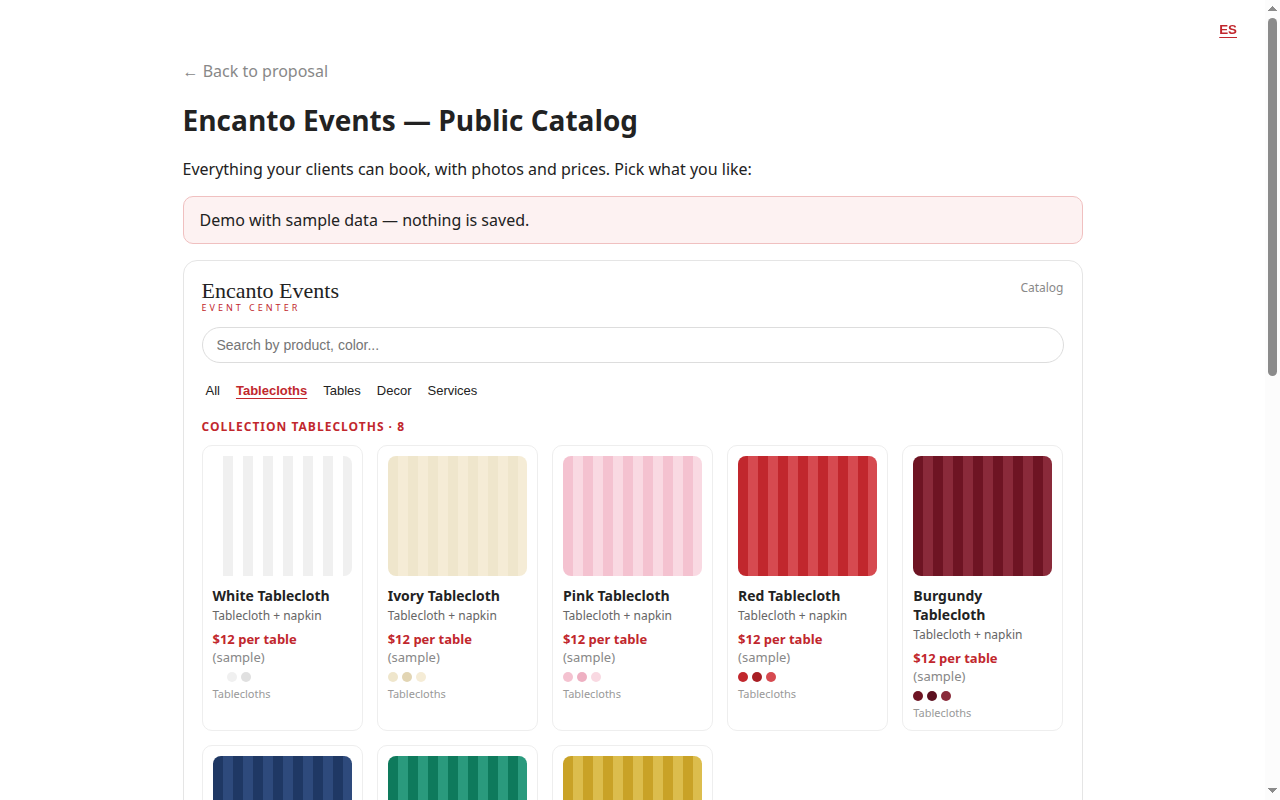1280x800 pixels.
Task: Go back via 'Back to proposal' link
Action: pos(256,72)
